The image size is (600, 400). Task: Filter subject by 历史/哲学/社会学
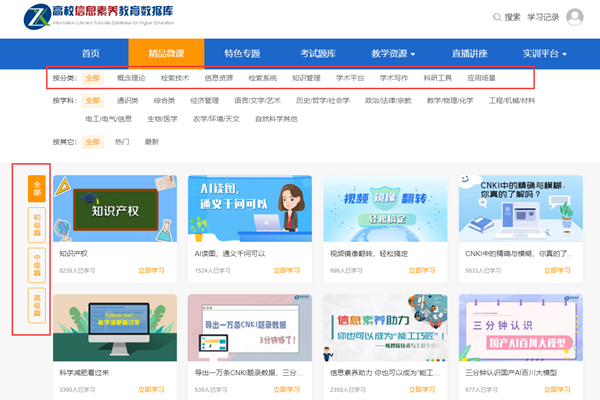323,101
